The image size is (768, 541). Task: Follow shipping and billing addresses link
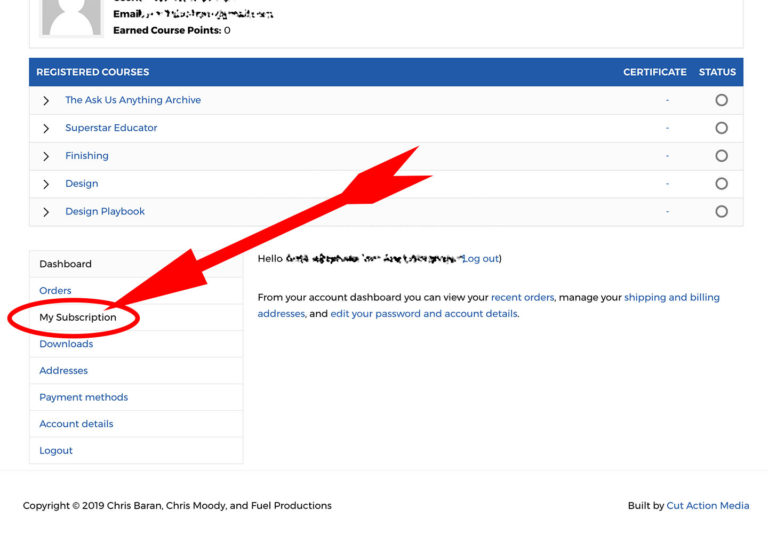tap(672, 297)
